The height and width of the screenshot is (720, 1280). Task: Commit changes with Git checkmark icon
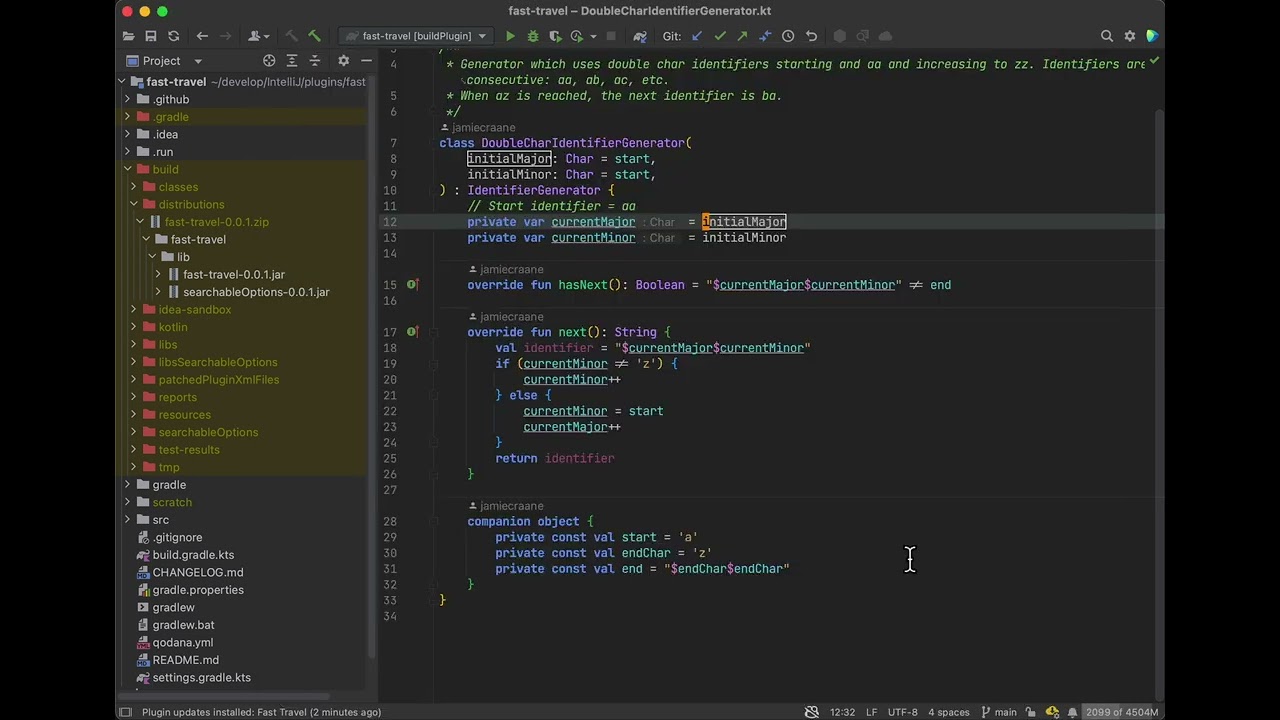click(x=719, y=36)
